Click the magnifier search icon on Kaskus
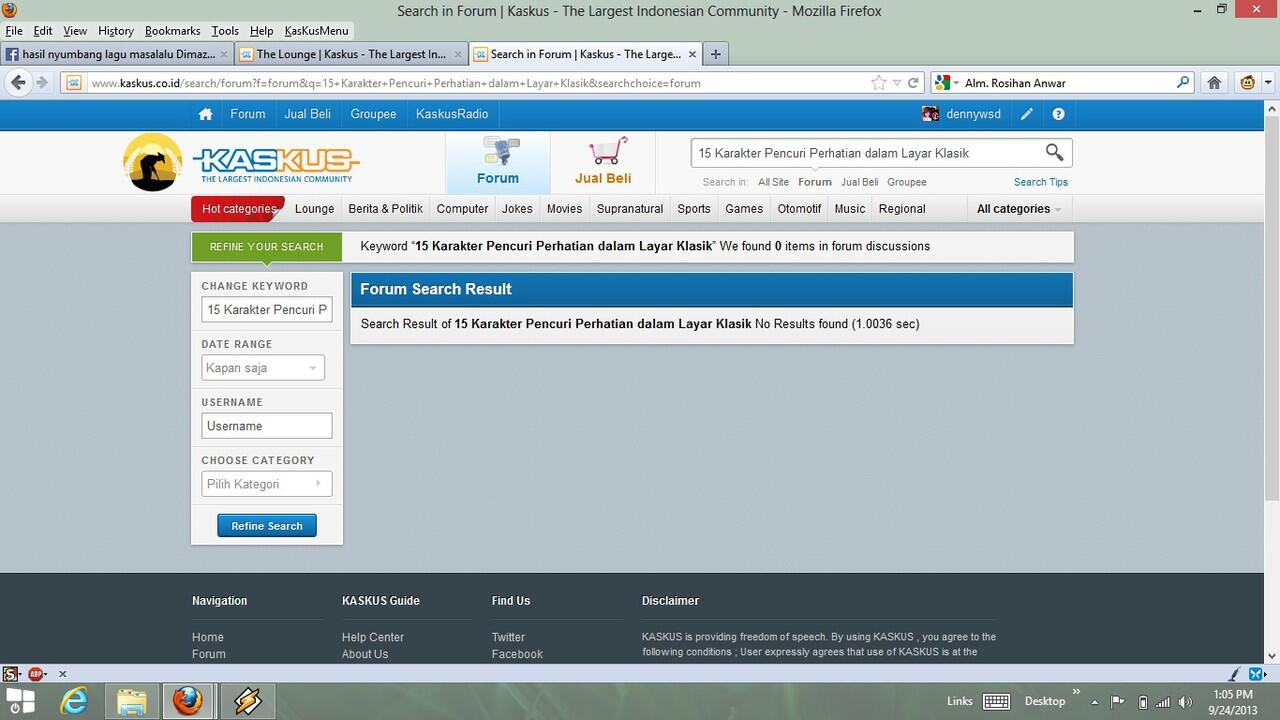Screen dimensions: 1280x720 click(1054, 152)
